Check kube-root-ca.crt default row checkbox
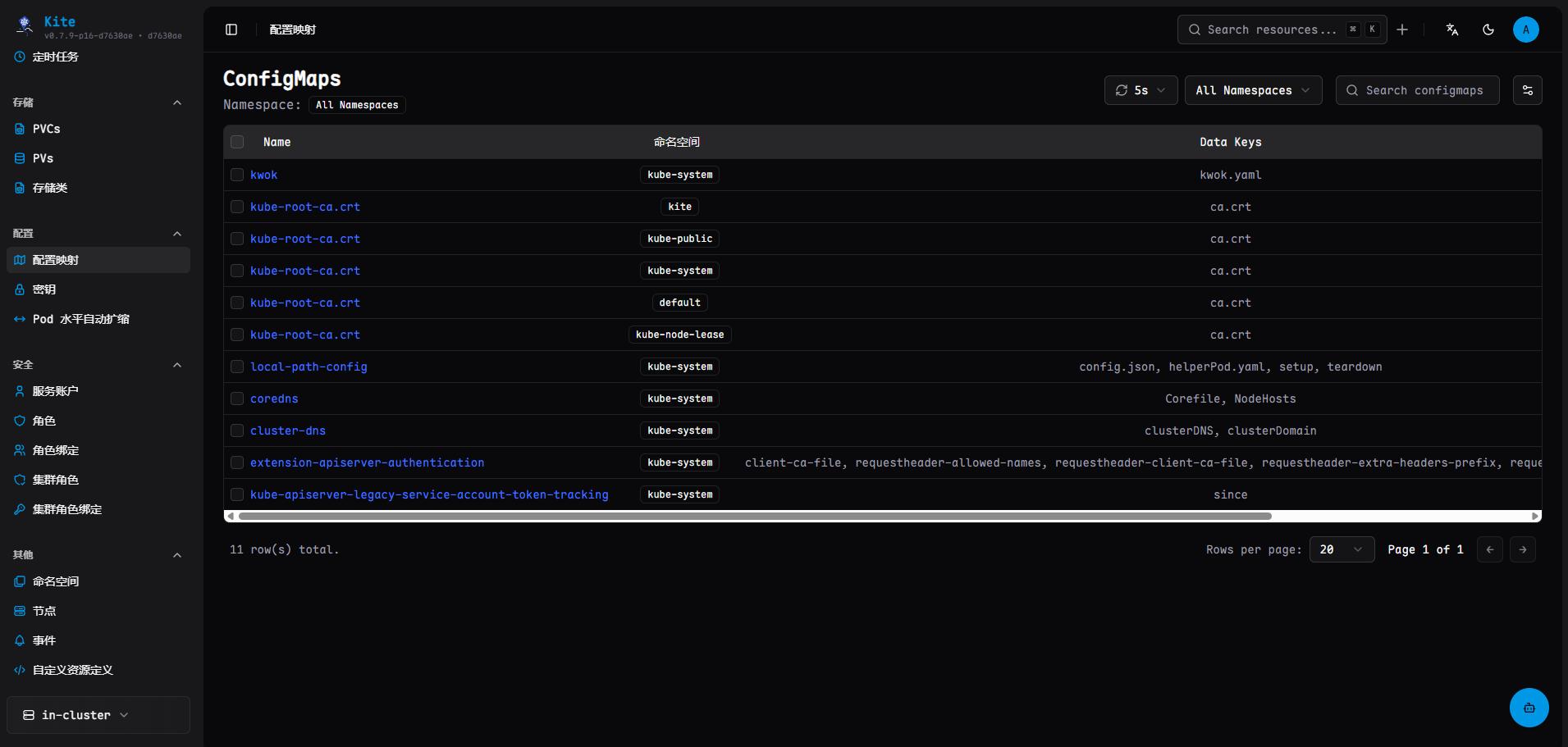This screenshot has width=1568, height=747. [237, 303]
